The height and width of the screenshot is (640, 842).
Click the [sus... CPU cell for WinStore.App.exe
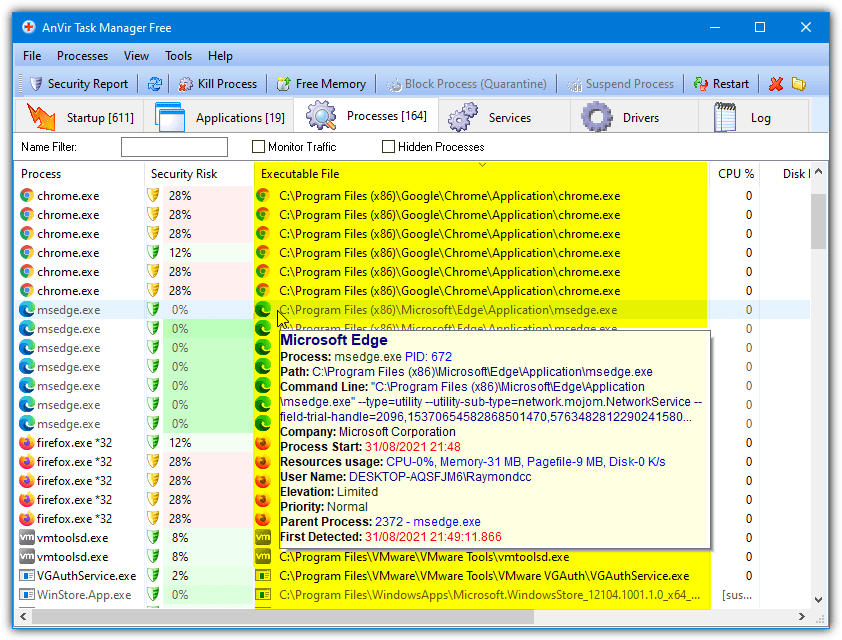click(x=737, y=595)
